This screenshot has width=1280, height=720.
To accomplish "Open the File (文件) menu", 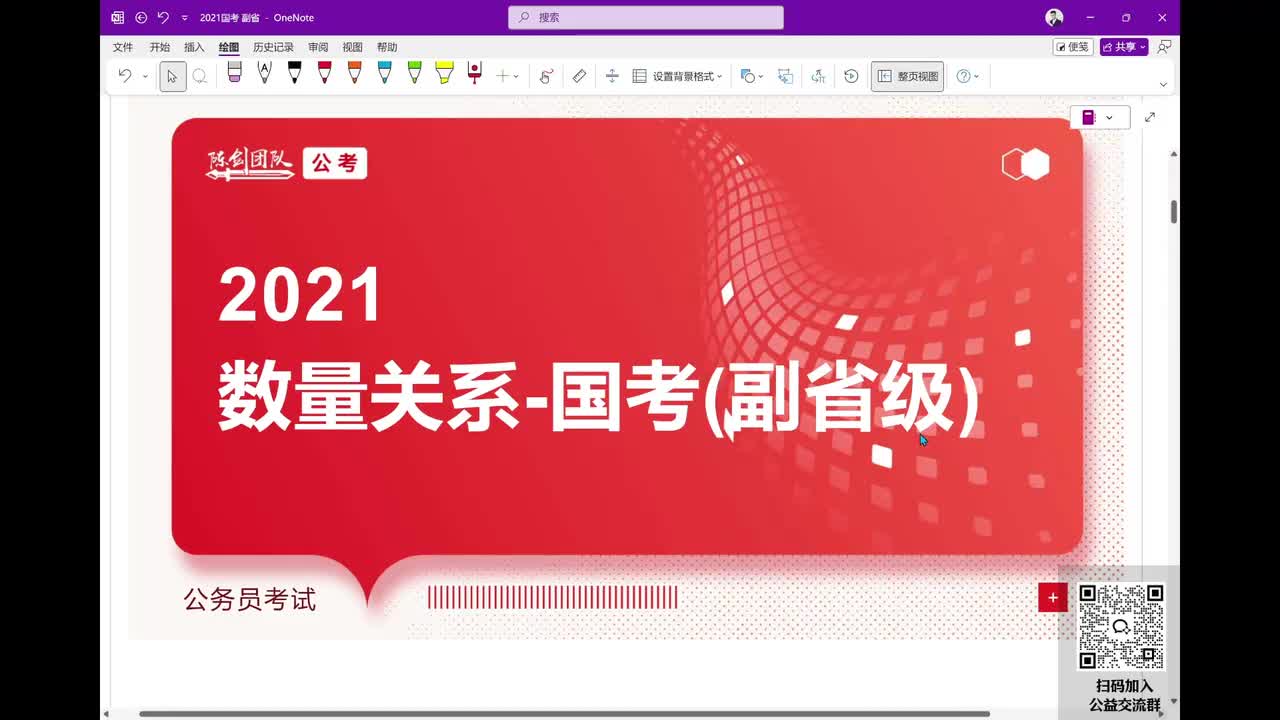I will [x=123, y=47].
